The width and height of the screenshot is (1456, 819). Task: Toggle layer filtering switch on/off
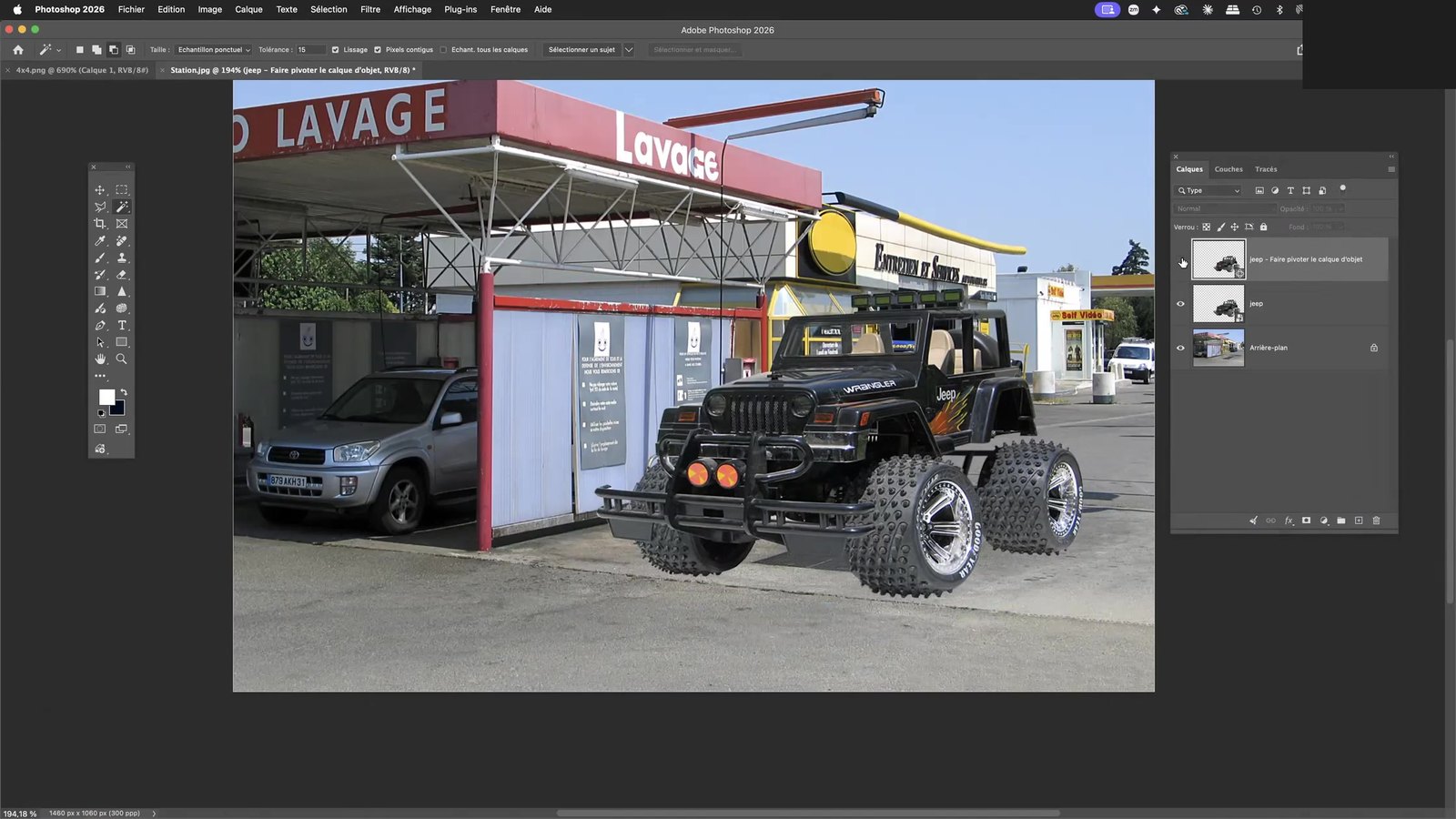(1342, 189)
